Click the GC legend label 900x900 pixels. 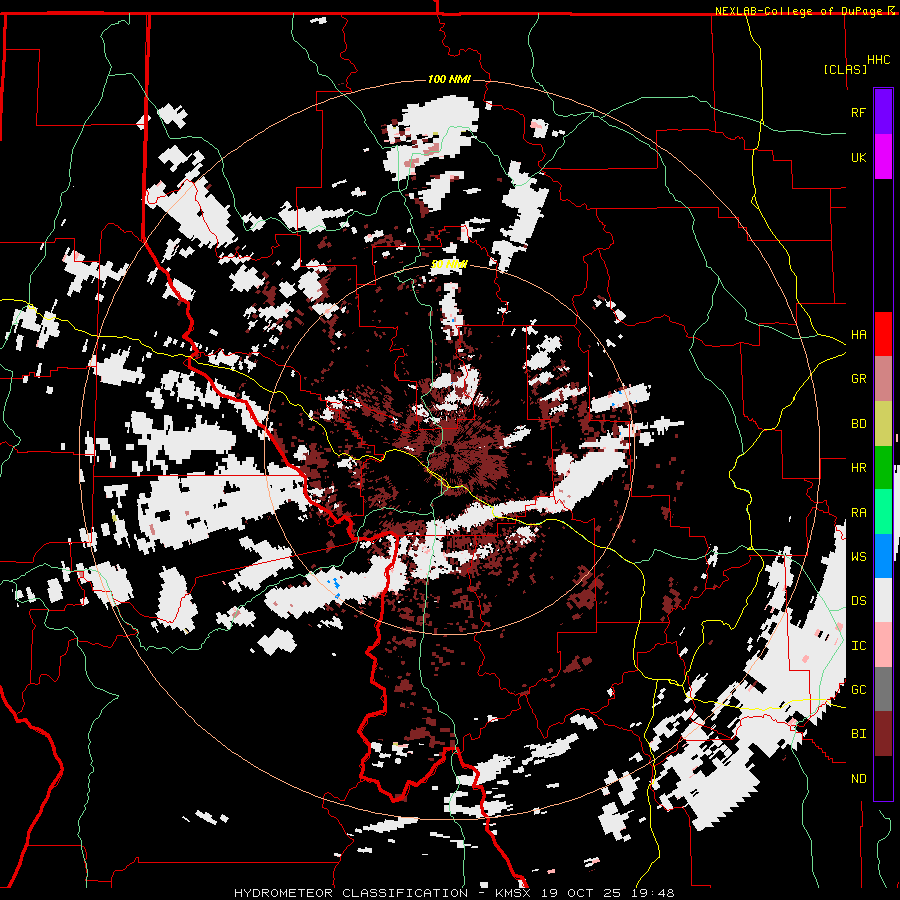858,690
